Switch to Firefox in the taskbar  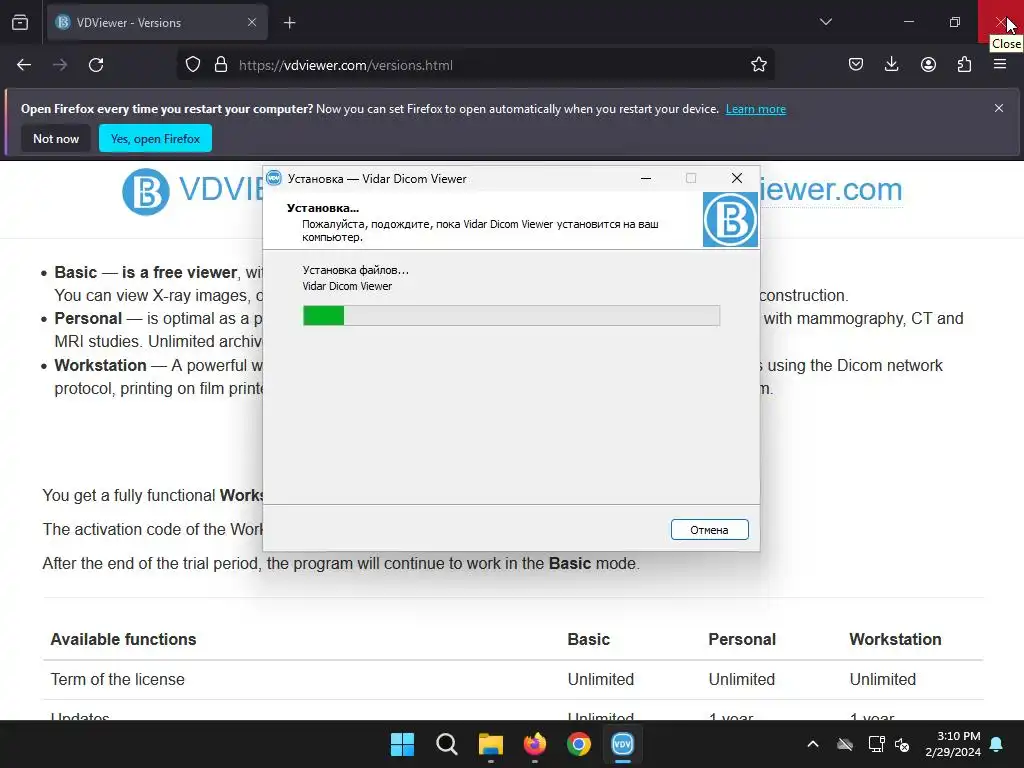[535, 744]
